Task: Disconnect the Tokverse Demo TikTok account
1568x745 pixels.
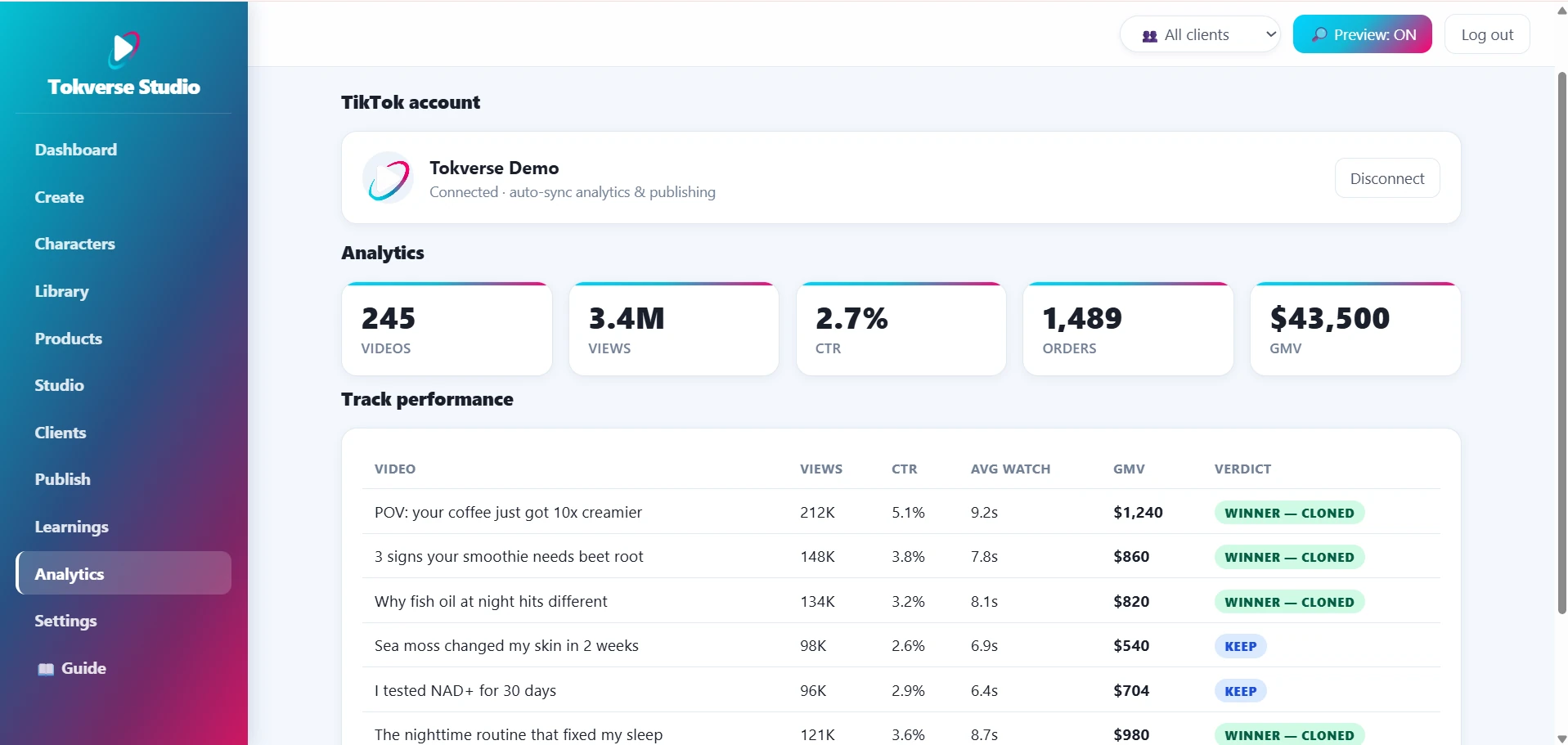Action: (x=1387, y=178)
